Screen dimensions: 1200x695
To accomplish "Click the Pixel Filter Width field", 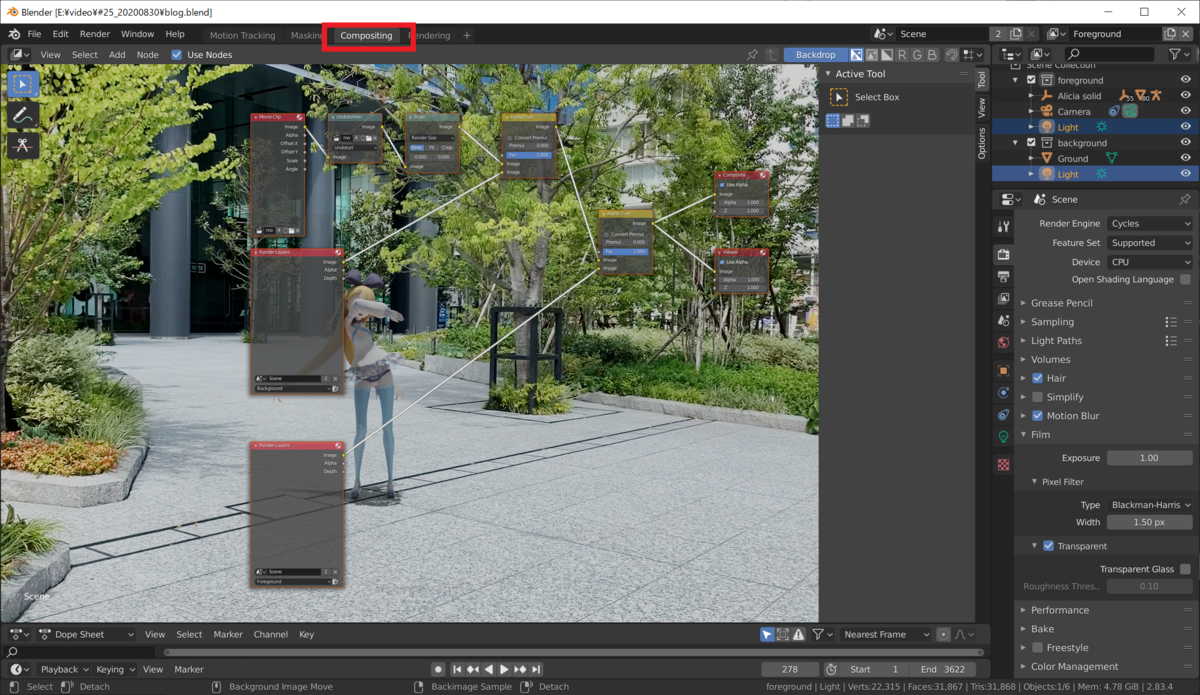I will (x=1149, y=522).
